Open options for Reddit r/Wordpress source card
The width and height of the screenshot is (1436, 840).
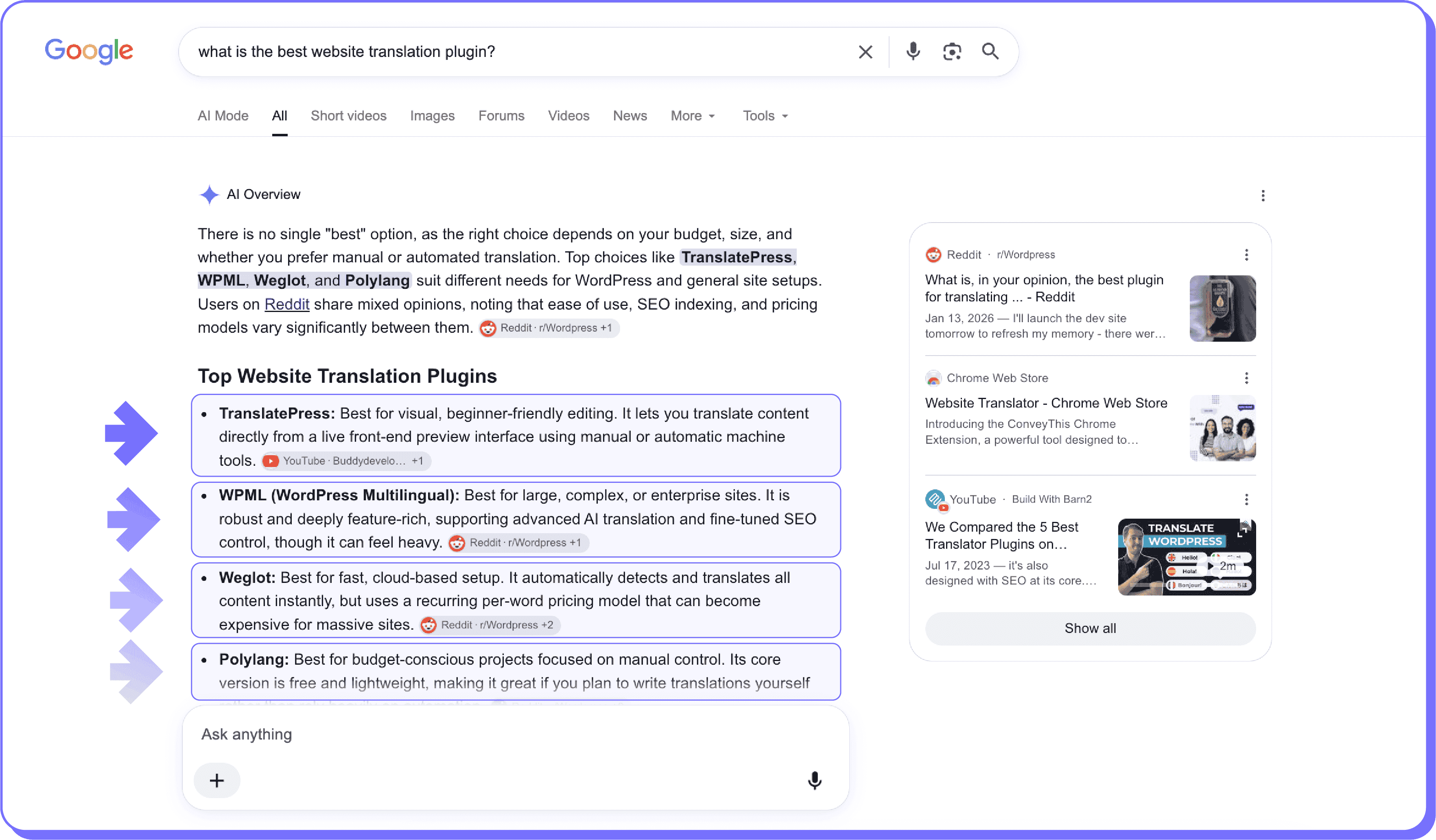pos(1246,255)
